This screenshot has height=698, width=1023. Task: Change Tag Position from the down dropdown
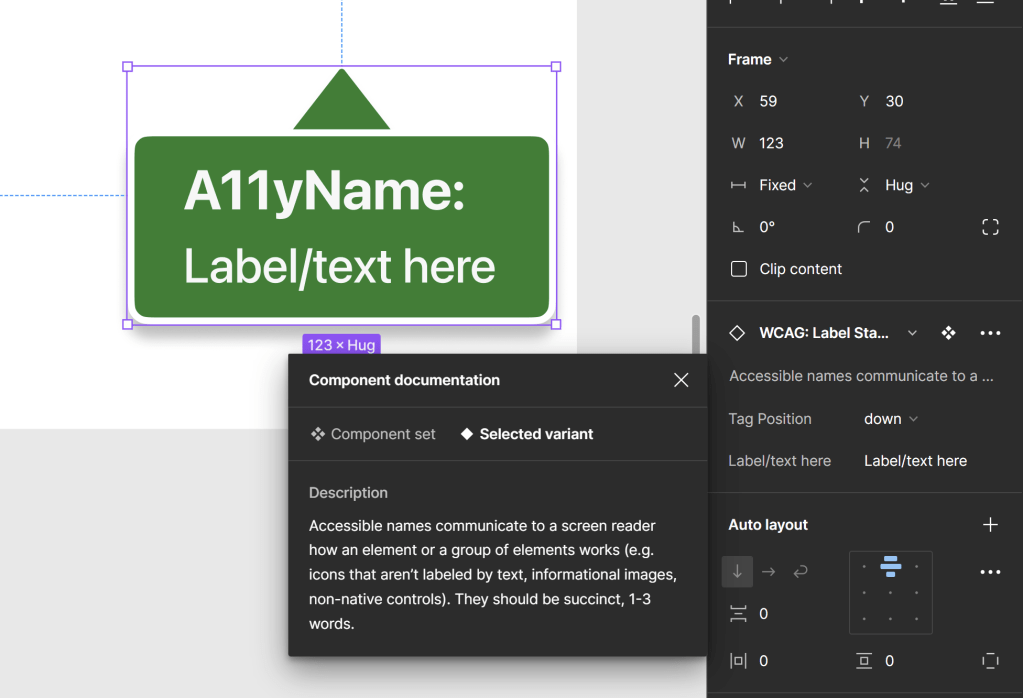[x=890, y=419]
